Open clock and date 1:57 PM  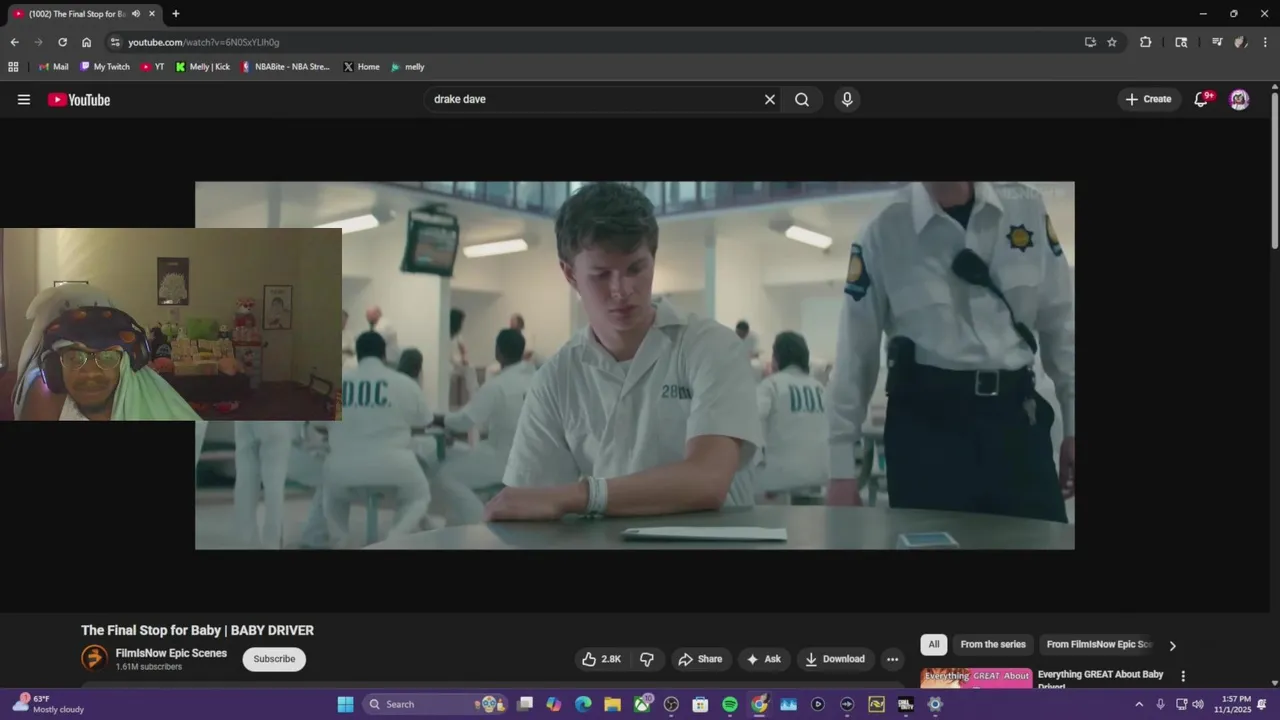click(x=1232, y=704)
